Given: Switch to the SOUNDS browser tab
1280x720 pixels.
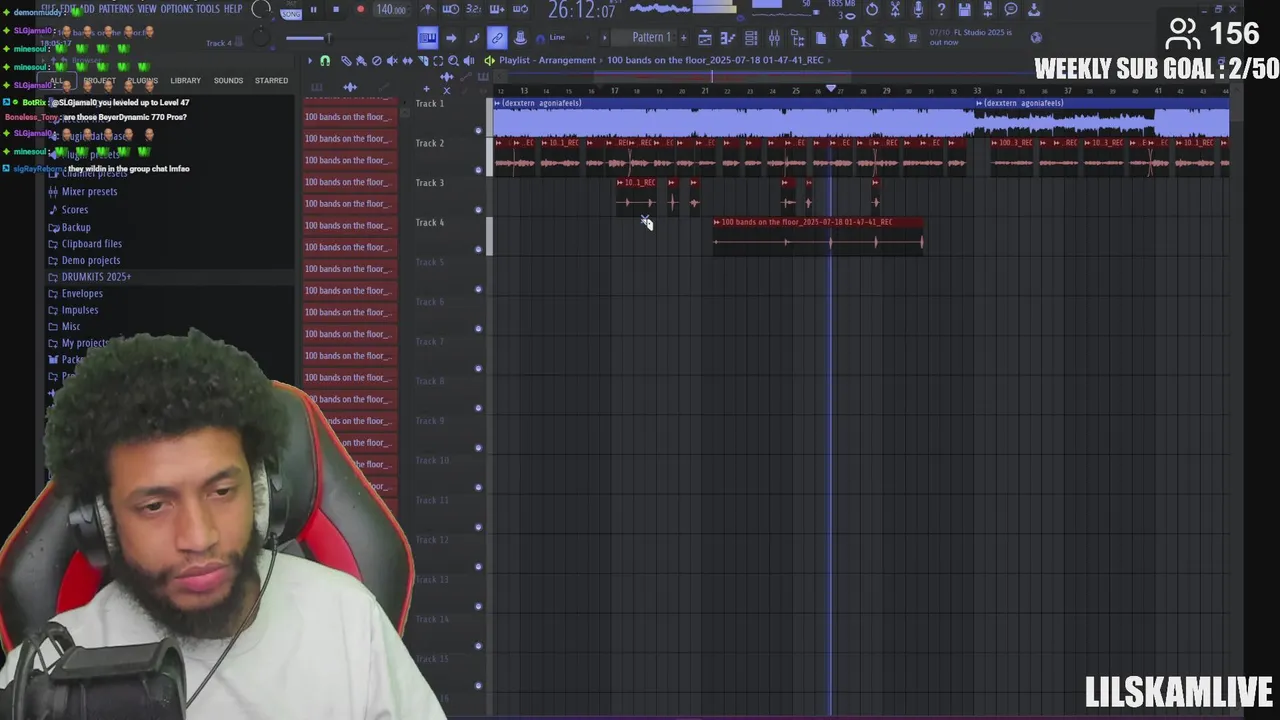Looking at the screenshot, I should [x=228, y=80].
